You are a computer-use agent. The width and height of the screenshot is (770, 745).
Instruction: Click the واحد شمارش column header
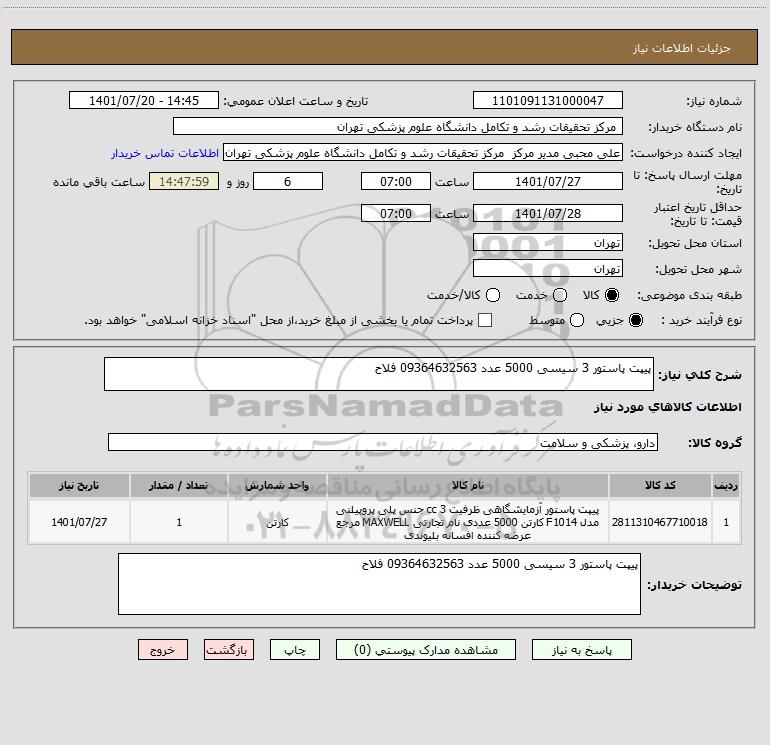277,485
